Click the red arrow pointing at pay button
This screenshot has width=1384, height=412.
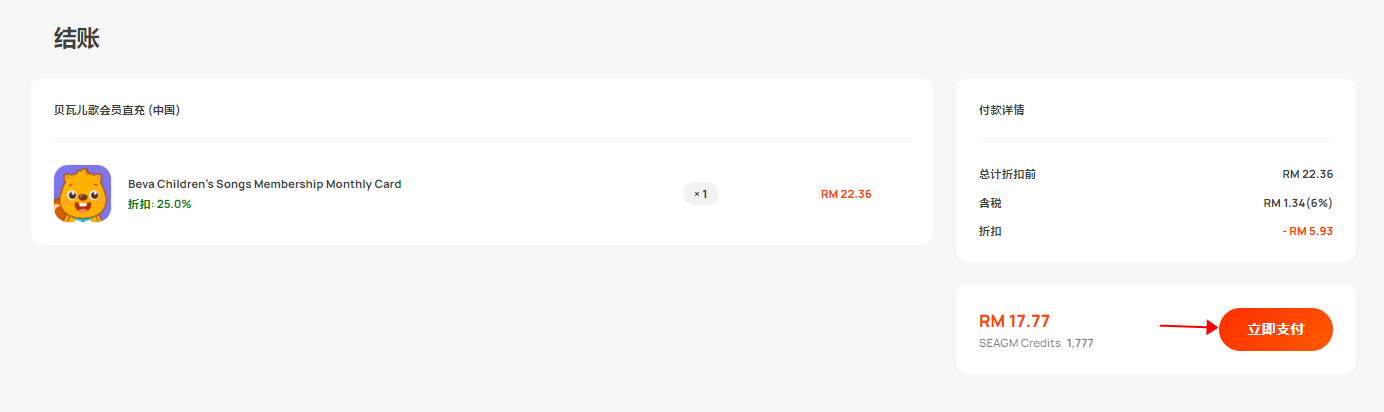coord(1189,326)
